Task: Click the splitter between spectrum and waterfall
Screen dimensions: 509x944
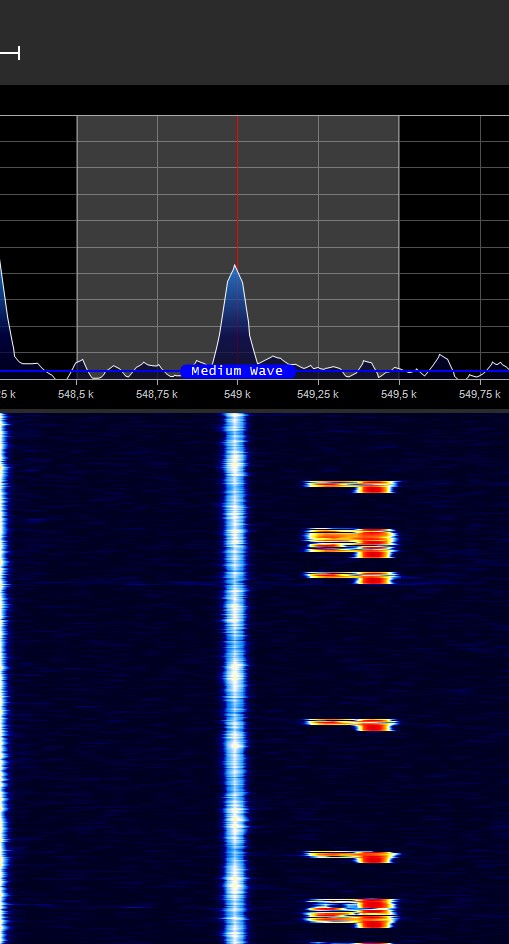Action: 254,411
